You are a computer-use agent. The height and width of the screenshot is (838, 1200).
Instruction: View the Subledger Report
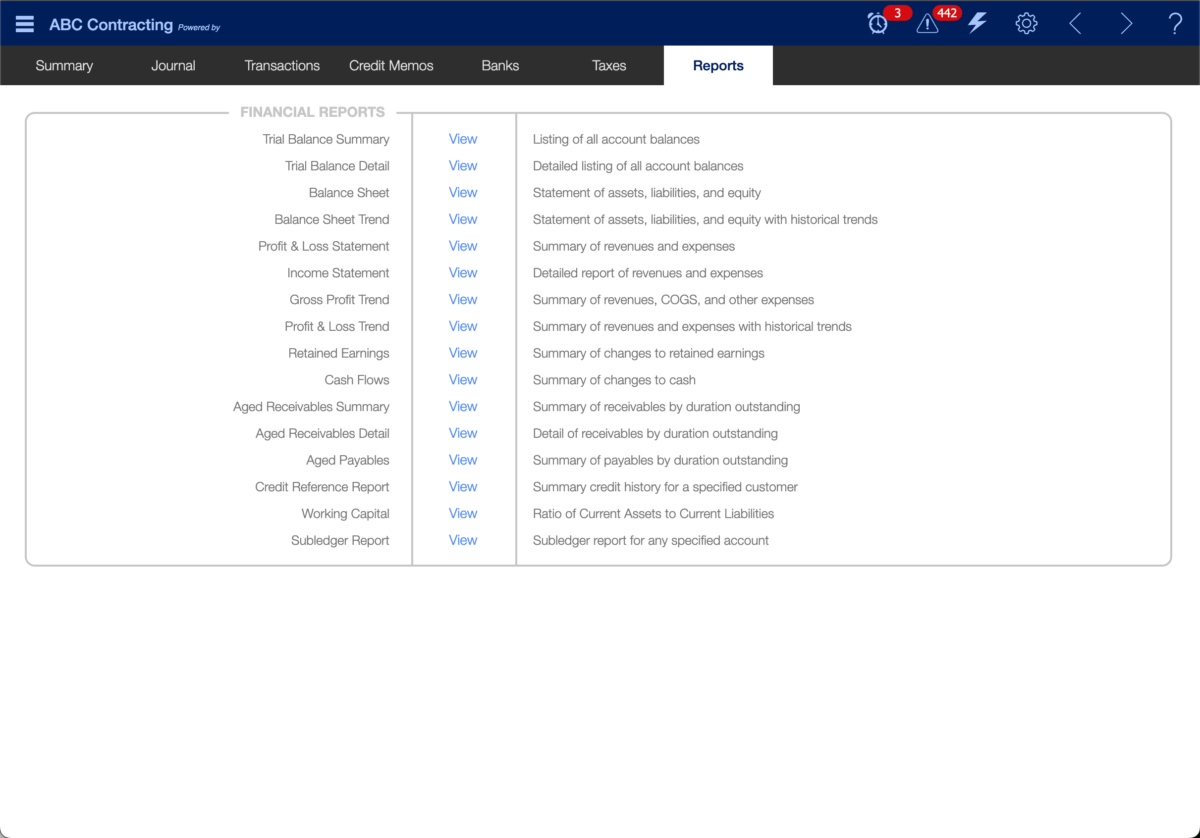click(x=463, y=540)
